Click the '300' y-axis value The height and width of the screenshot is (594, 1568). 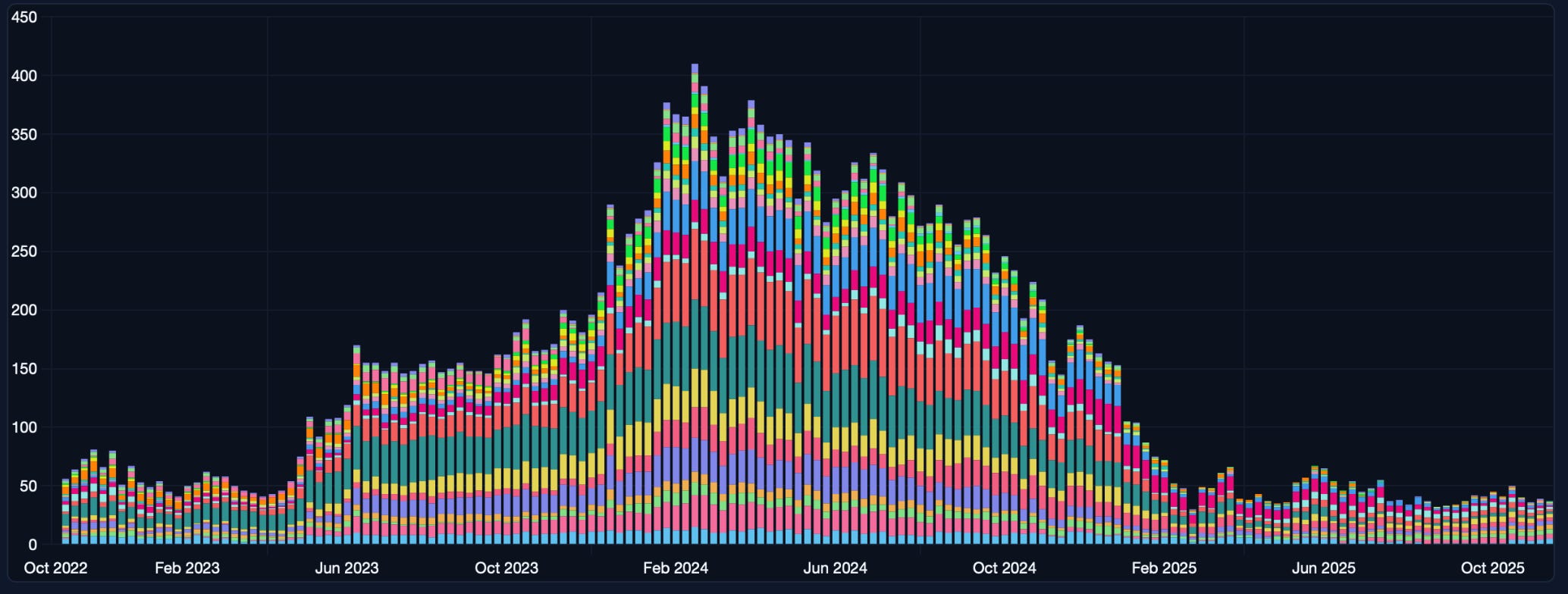tap(24, 193)
